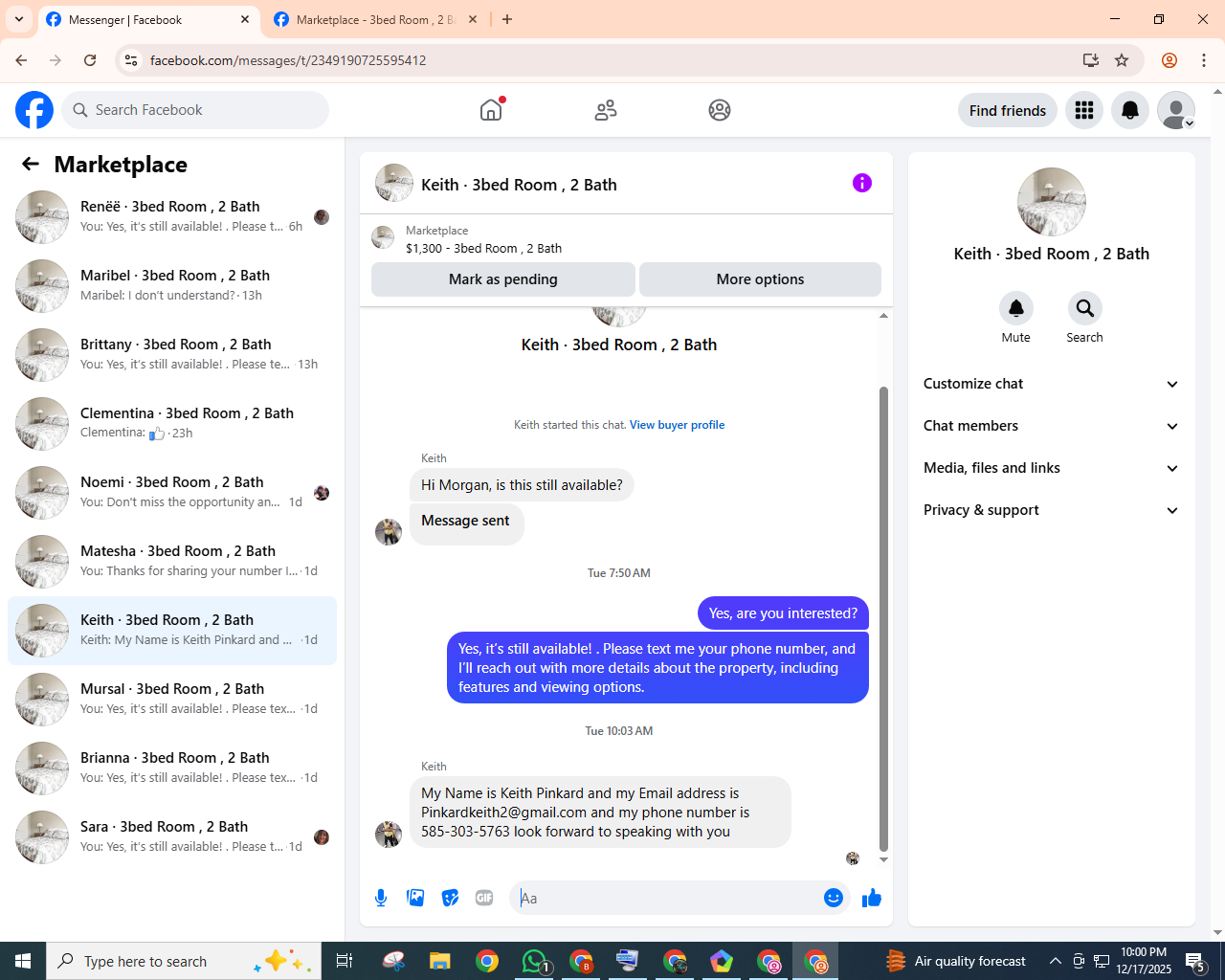
Task: Close the Marketplace browser tab
Action: tap(473, 19)
